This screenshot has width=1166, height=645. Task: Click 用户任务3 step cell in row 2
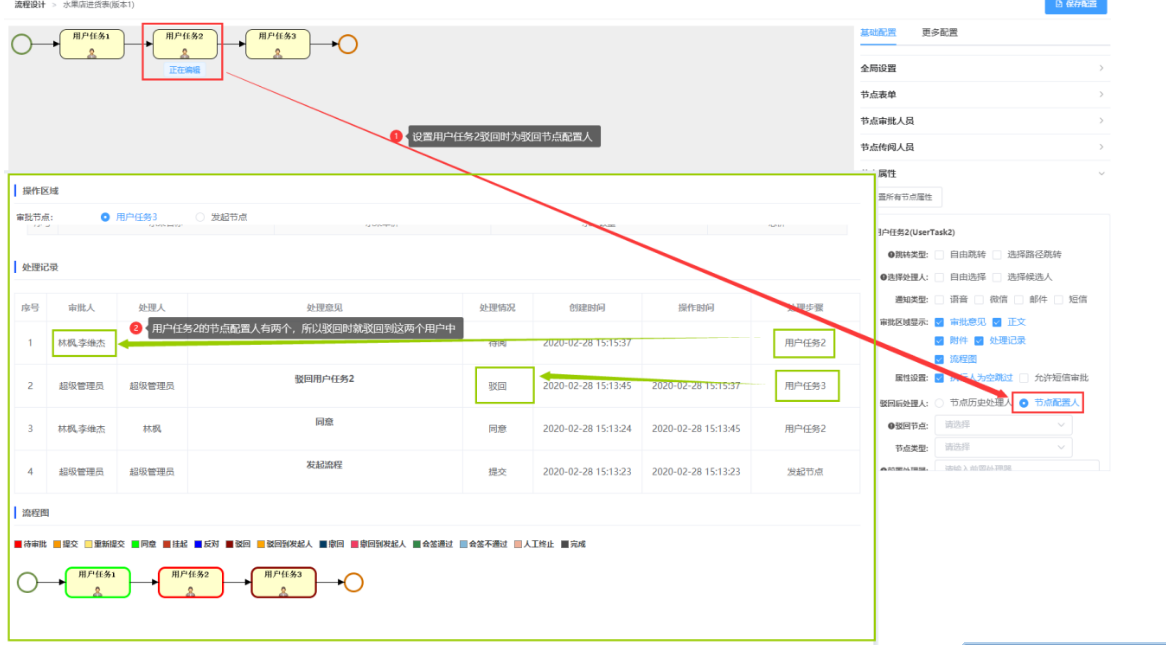(805, 386)
